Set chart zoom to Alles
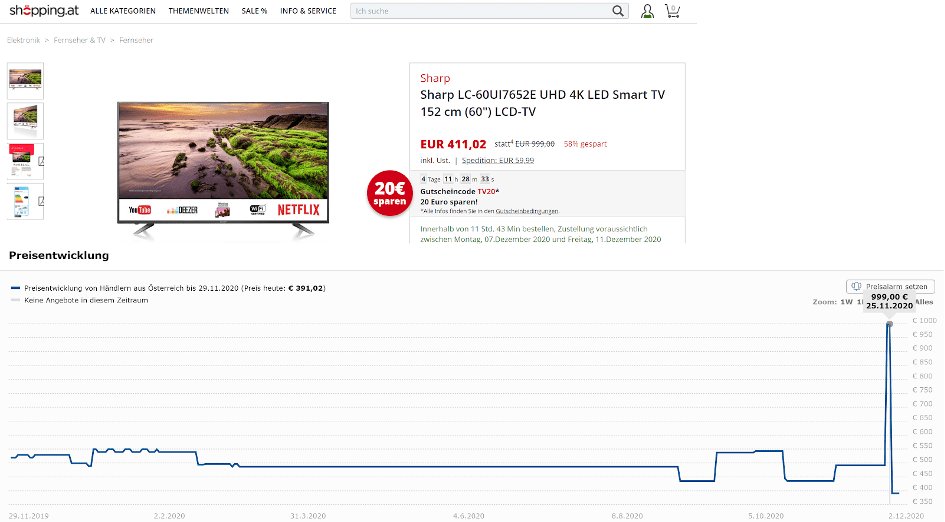Image resolution: width=945 pixels, height=522 pixels. pyautogui.click(x=925, y=302)
